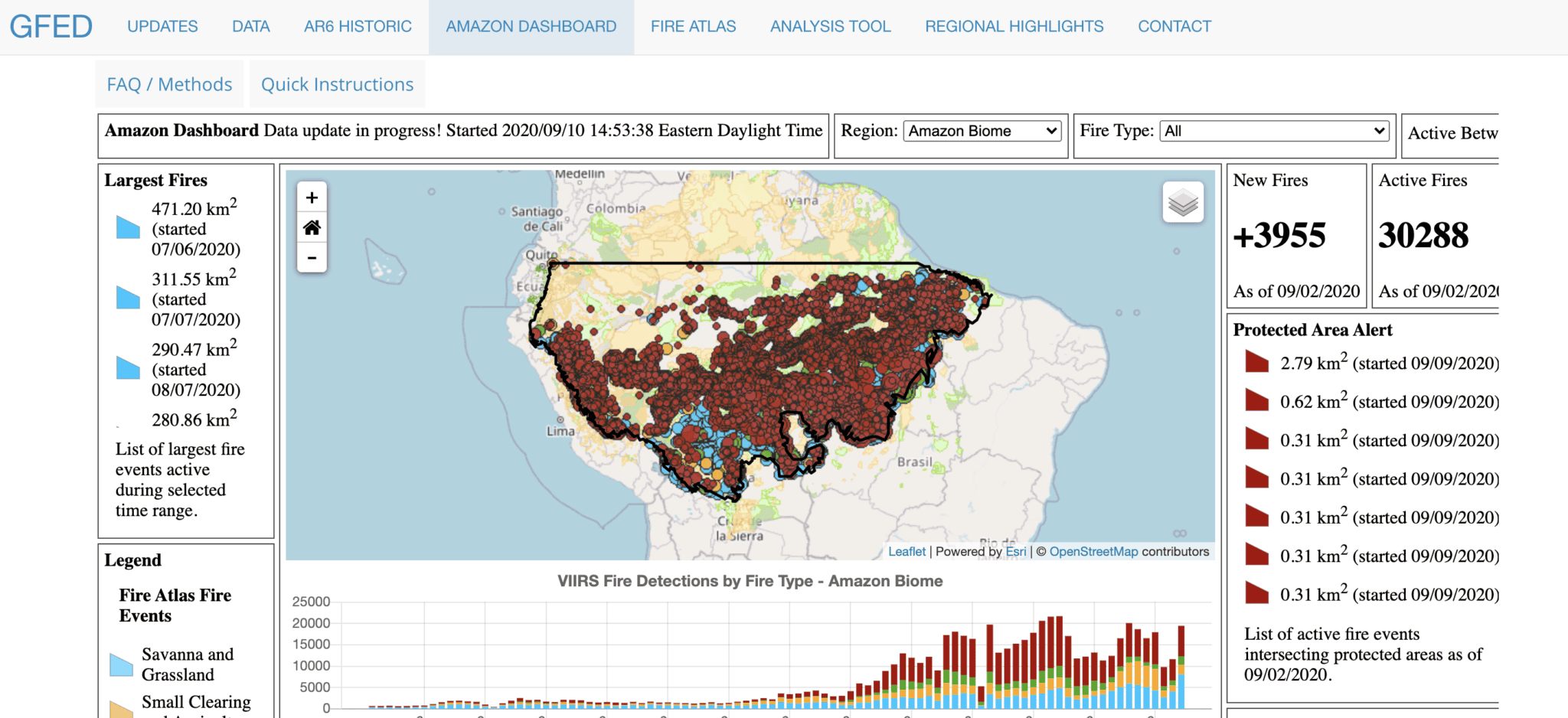Toggle the 290.47 km² fire event visibility

tap(126, 368)
